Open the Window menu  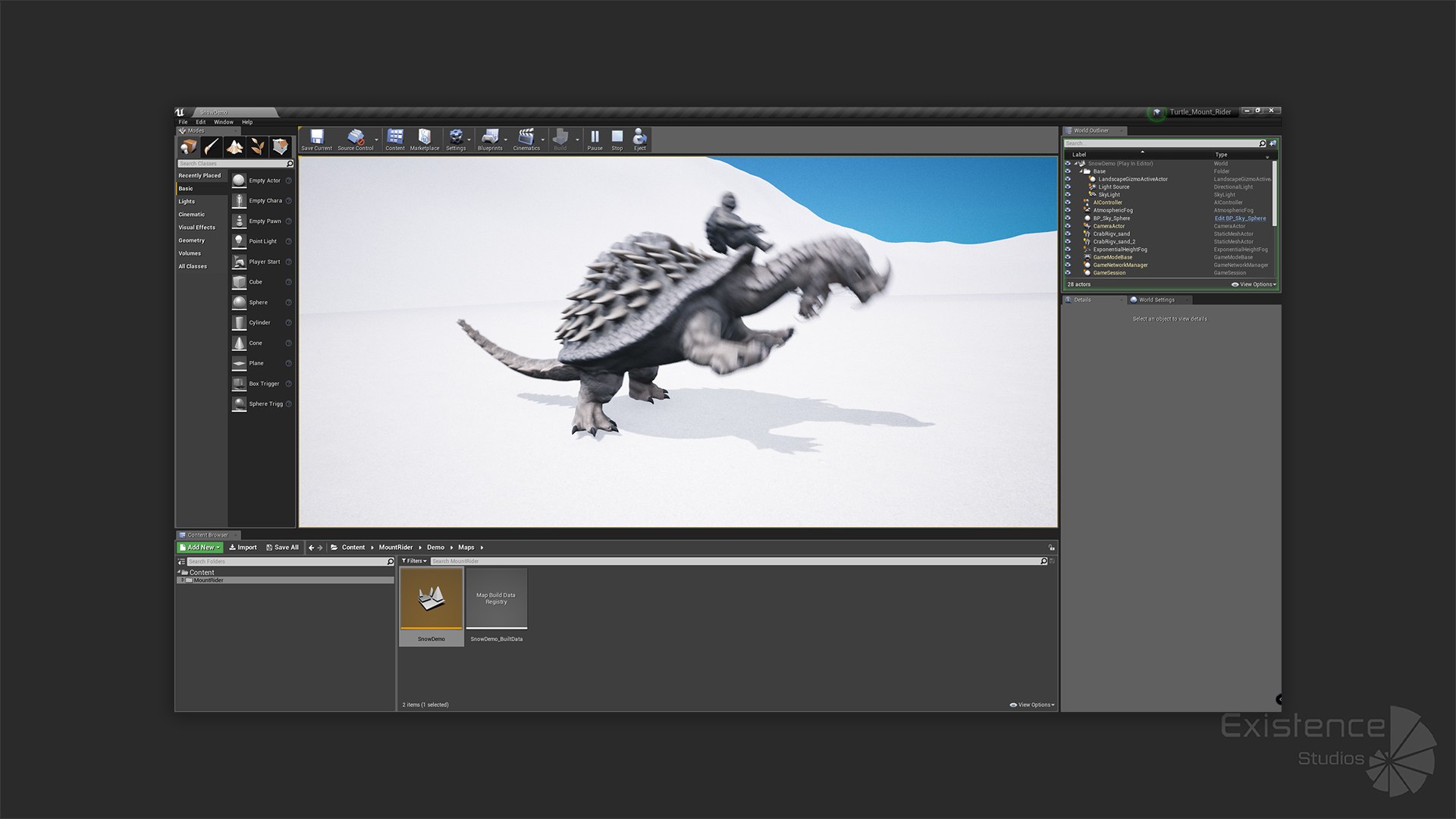224,122
